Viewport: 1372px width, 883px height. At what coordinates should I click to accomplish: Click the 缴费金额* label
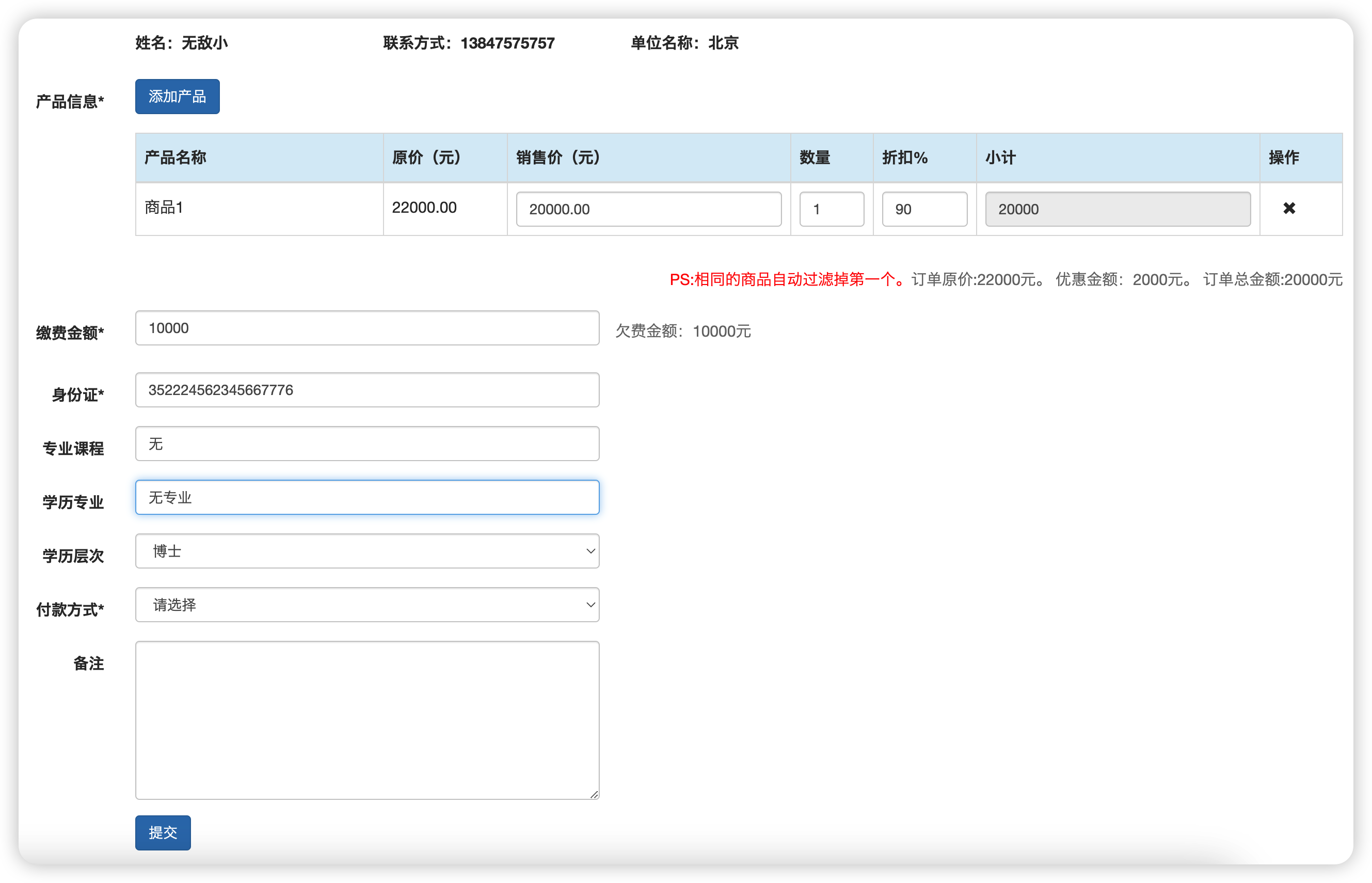point(70,333)
